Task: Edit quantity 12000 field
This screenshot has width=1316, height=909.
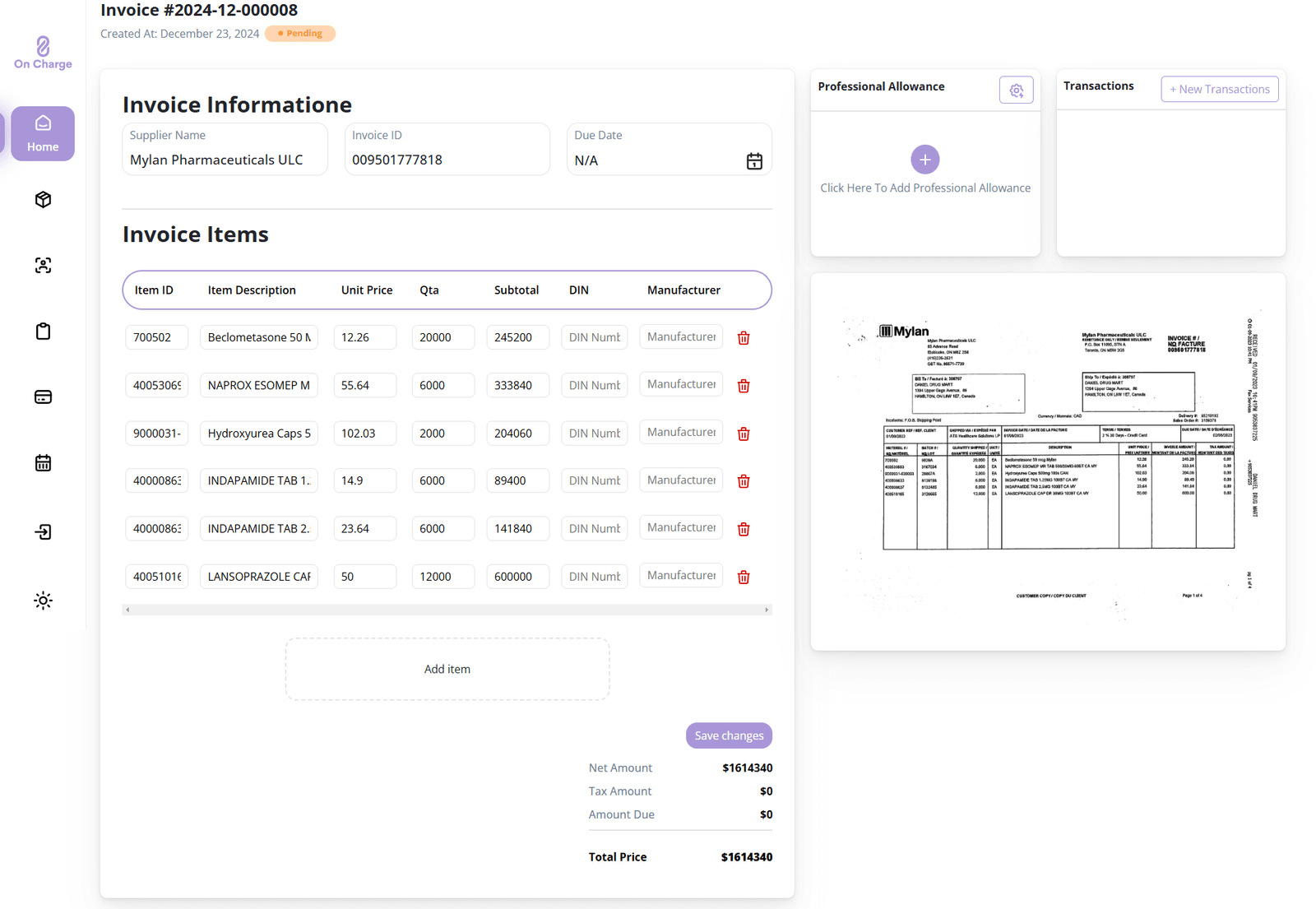Action: click(443, 576)
